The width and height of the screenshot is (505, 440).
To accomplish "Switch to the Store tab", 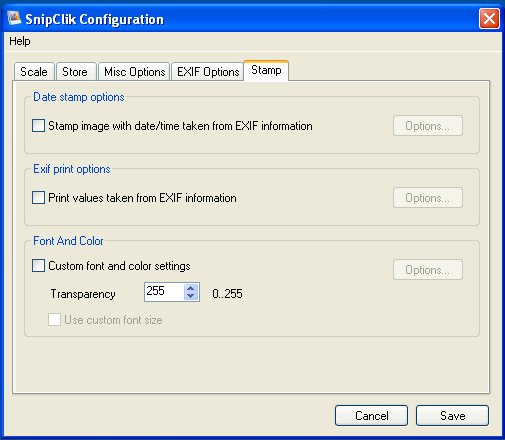I will (x=75, y=72).
